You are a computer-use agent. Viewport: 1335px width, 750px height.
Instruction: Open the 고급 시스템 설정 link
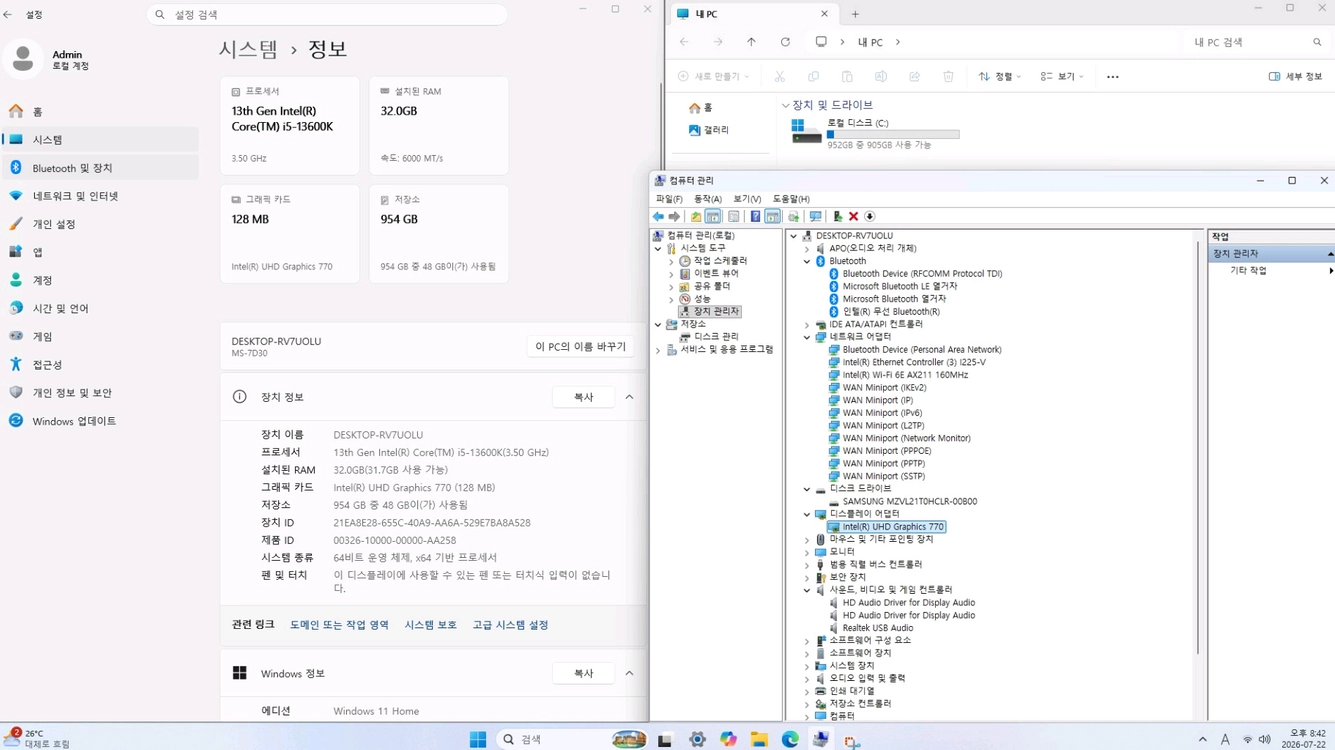tap(510, 625)
